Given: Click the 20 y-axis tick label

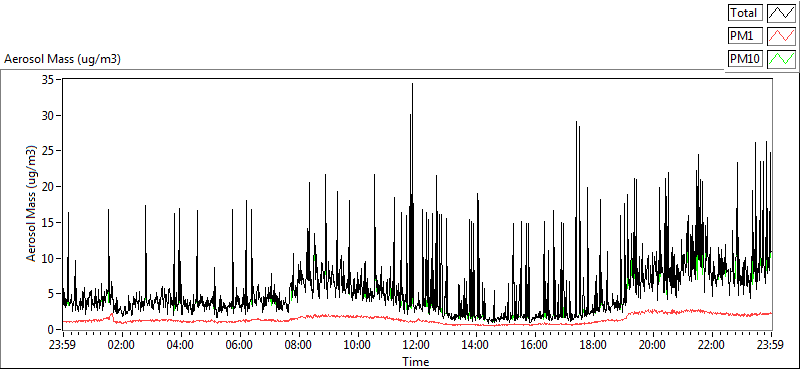Looking at the screenshot, I should tap(48, 187).
